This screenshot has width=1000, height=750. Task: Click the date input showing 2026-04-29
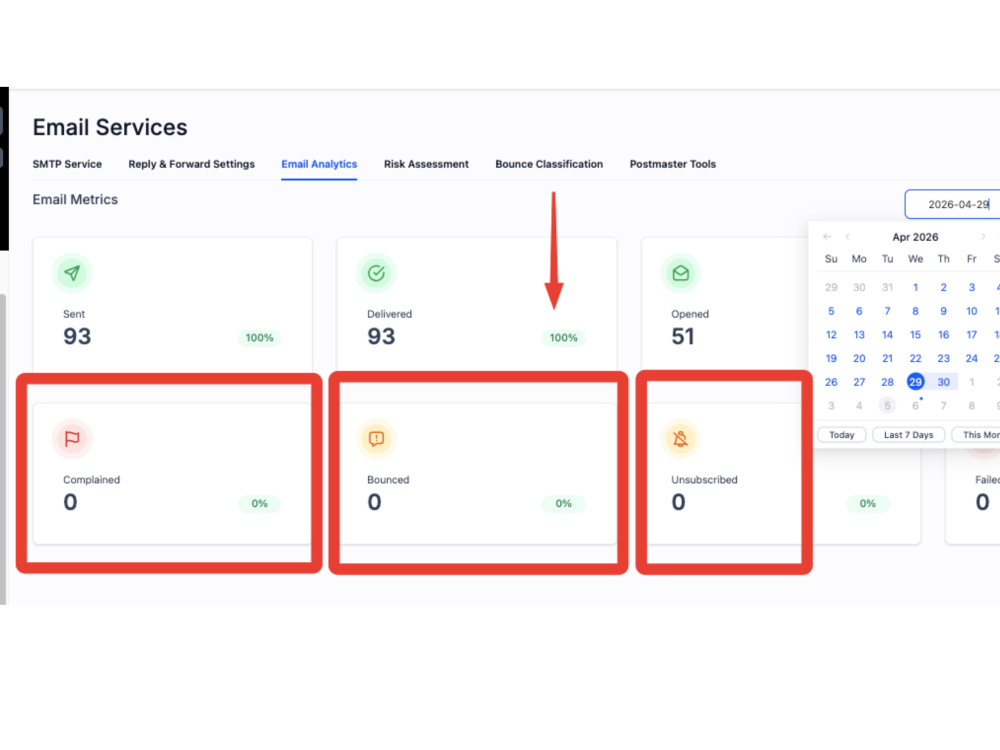pyautogui.click(x=953, y=204)
